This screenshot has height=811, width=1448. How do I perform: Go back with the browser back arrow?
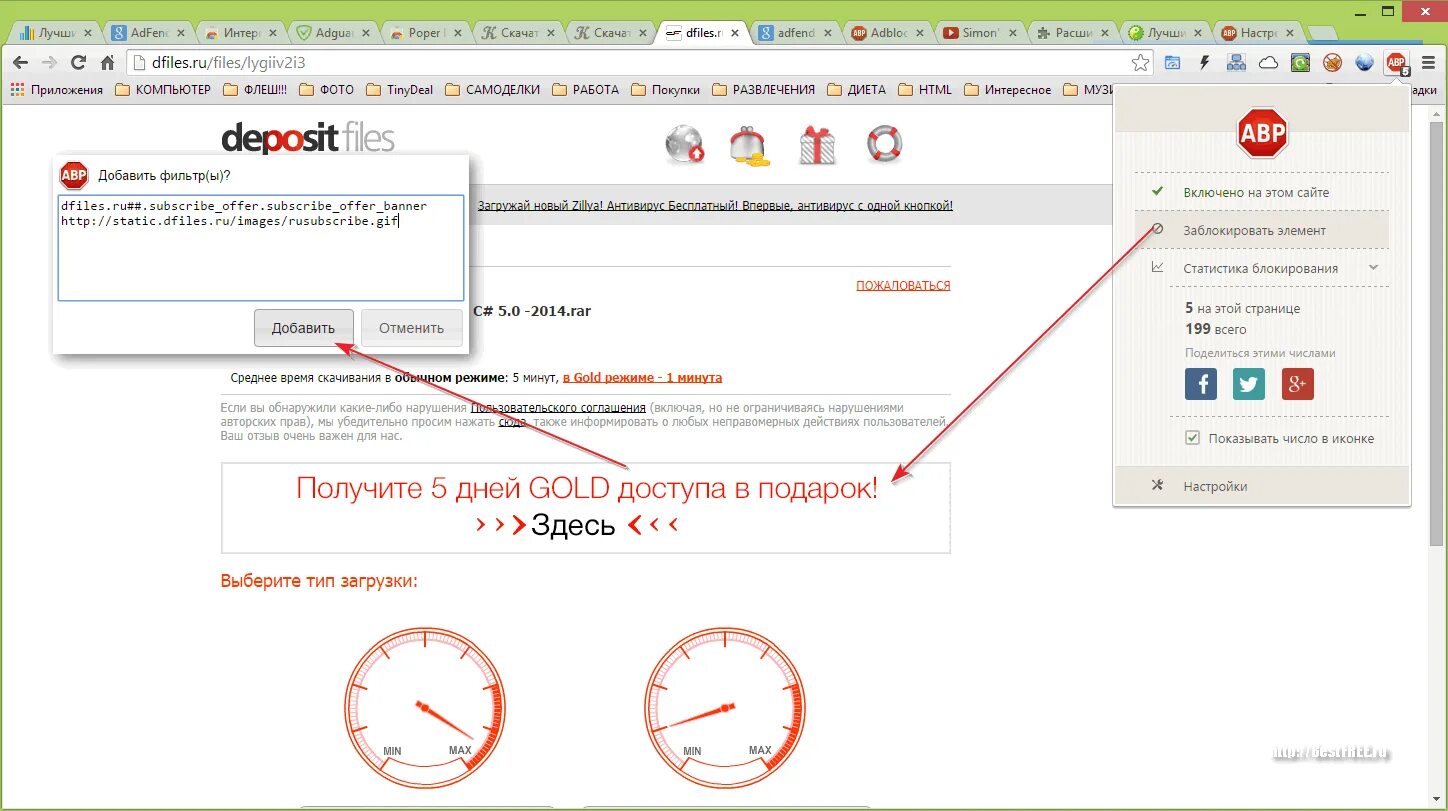tap(20, 63)
